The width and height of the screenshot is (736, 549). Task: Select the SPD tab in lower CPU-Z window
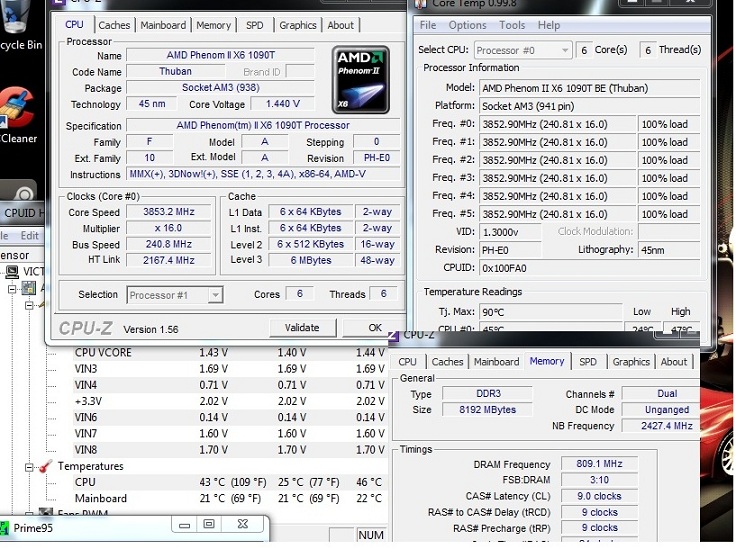(588, 362)
